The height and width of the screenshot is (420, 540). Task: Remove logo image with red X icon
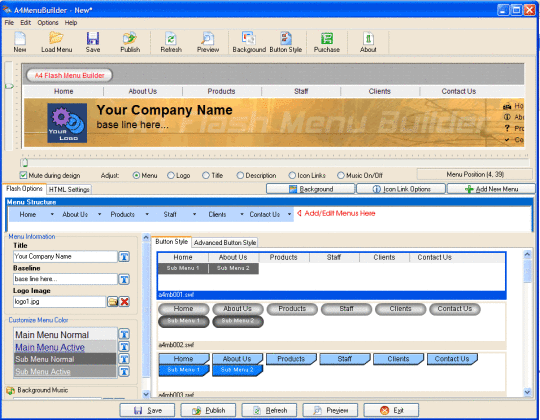tap(124, 302)
